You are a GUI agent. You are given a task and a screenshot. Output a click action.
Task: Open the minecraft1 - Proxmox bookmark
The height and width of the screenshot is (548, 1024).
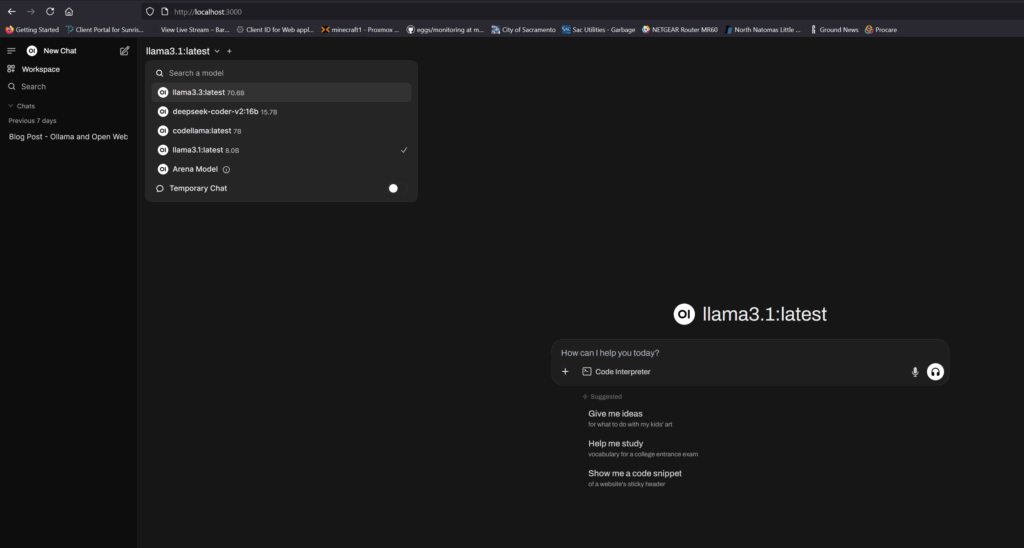pyautogui.click(x=360, y=29)
